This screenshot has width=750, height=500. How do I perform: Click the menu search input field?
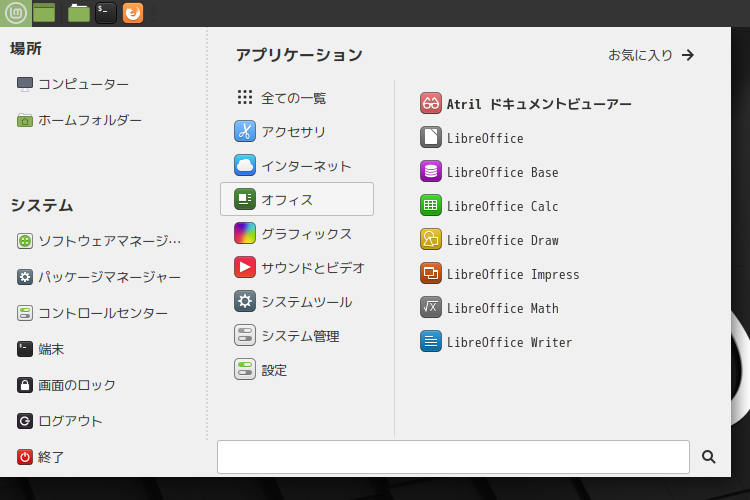pos(453,457)
